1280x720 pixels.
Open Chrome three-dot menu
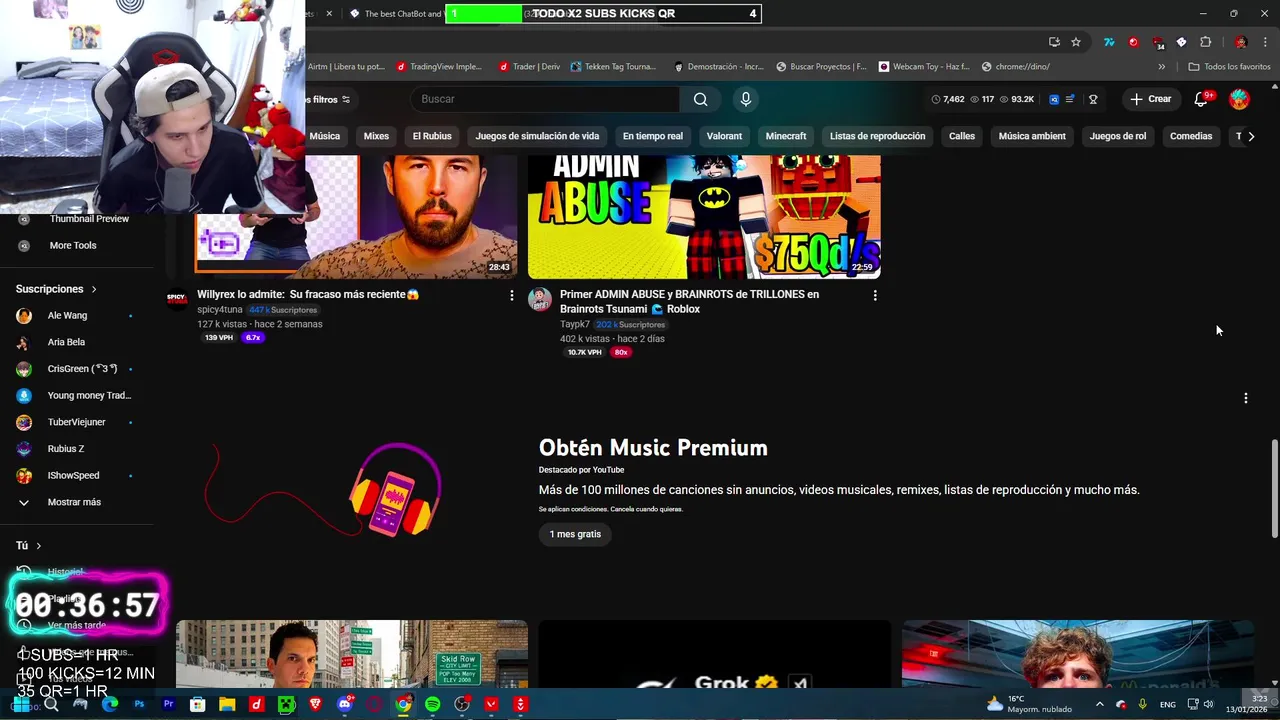(x=1266, y=42)
